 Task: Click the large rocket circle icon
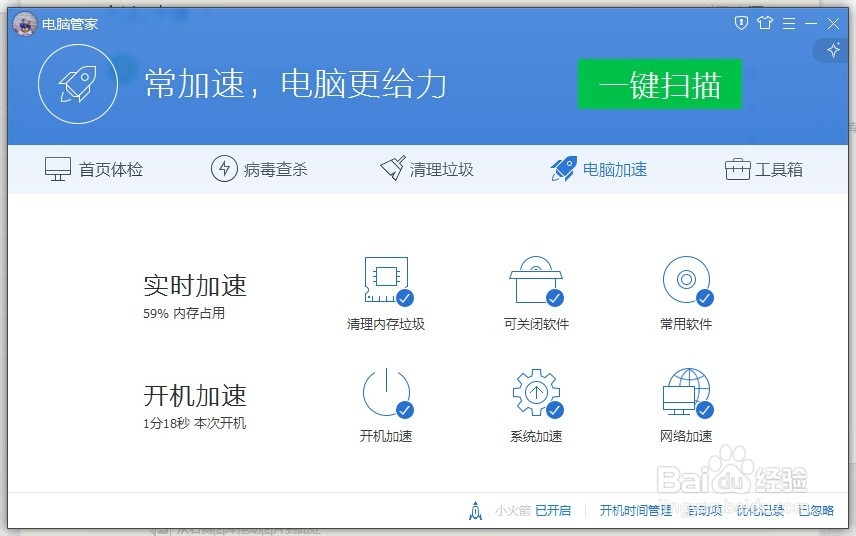coord(78,84)
